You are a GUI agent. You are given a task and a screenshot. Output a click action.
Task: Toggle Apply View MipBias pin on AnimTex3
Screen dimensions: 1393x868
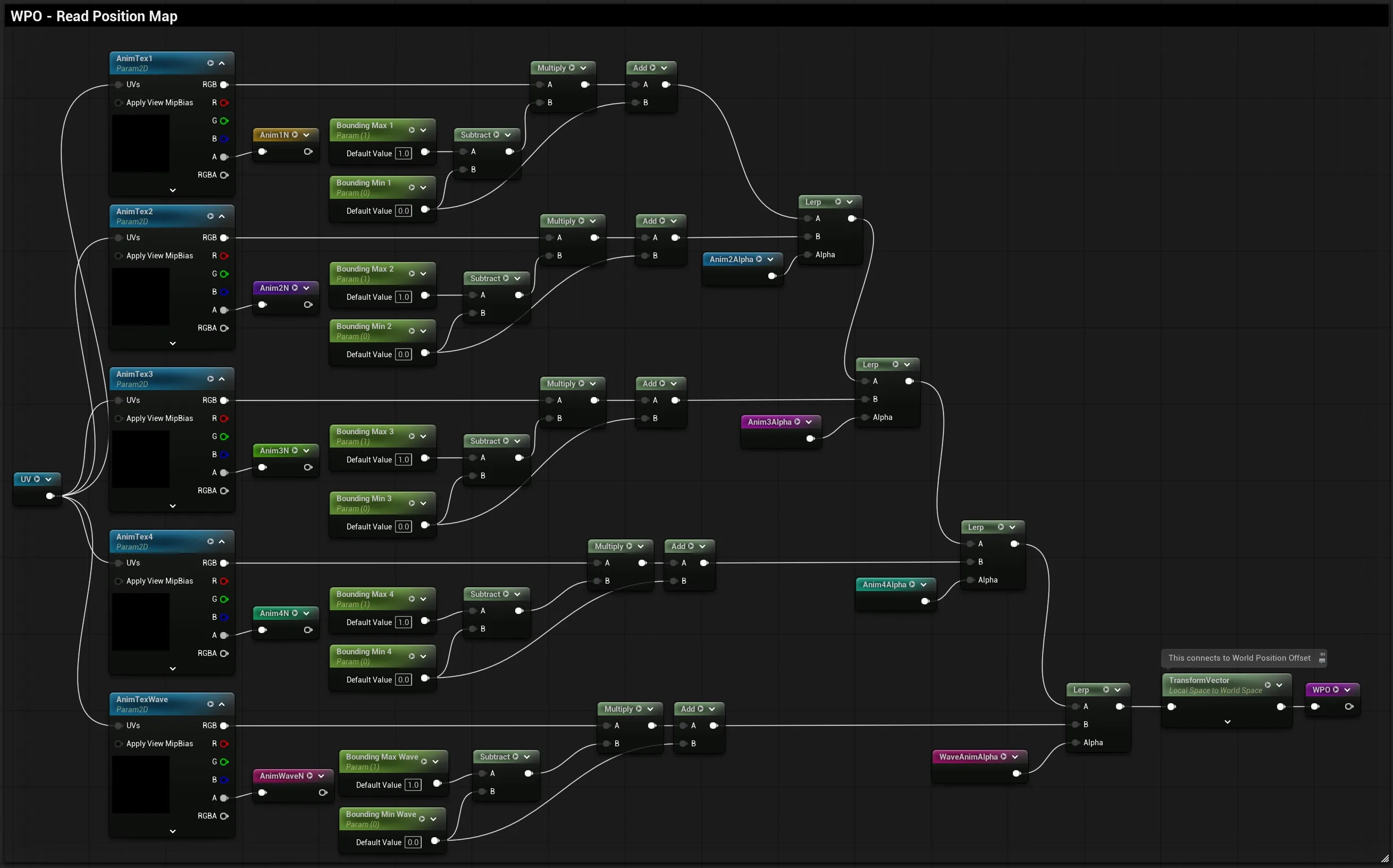point(118,418)
